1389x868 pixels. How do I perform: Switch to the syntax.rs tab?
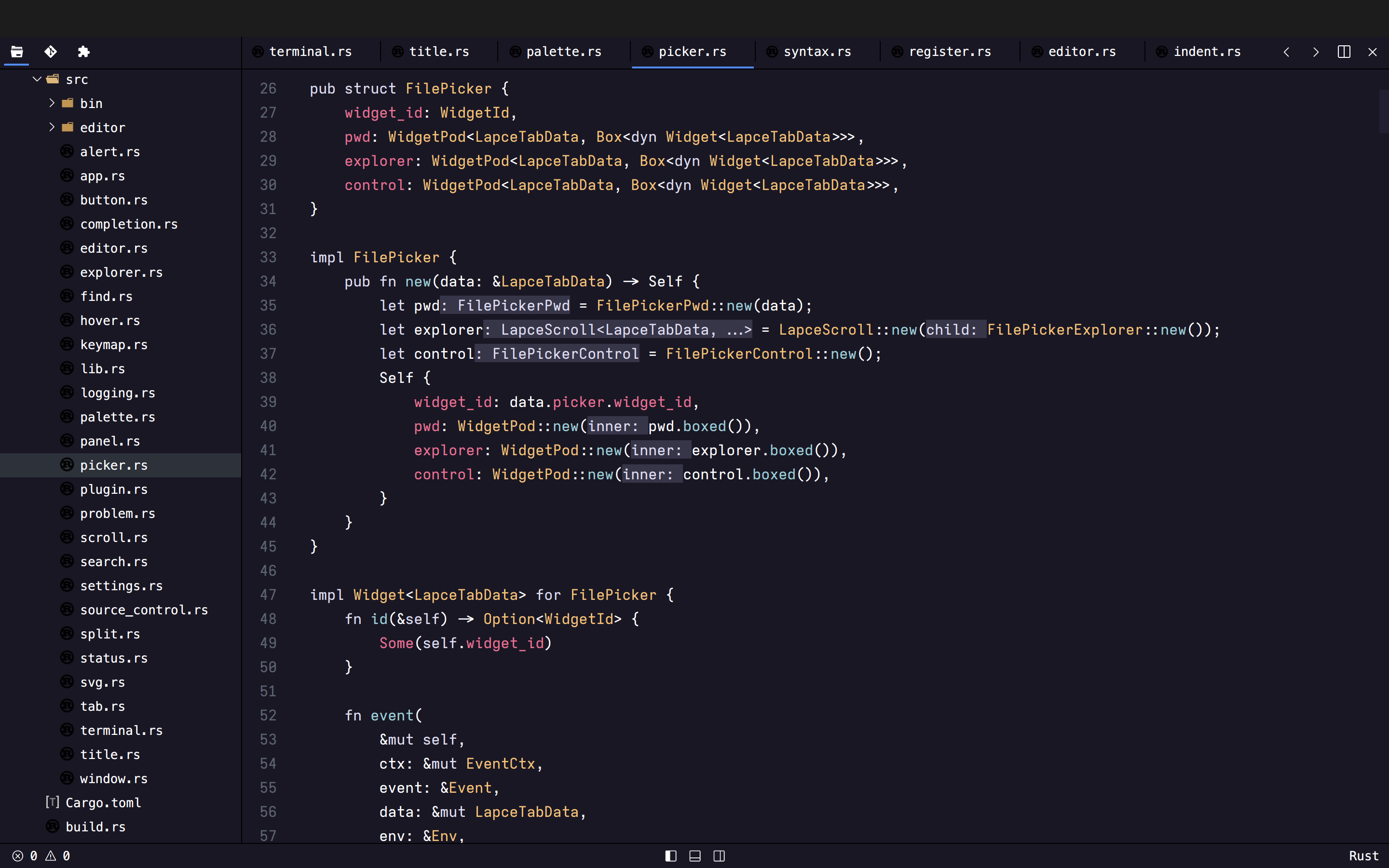click(817, 52)
